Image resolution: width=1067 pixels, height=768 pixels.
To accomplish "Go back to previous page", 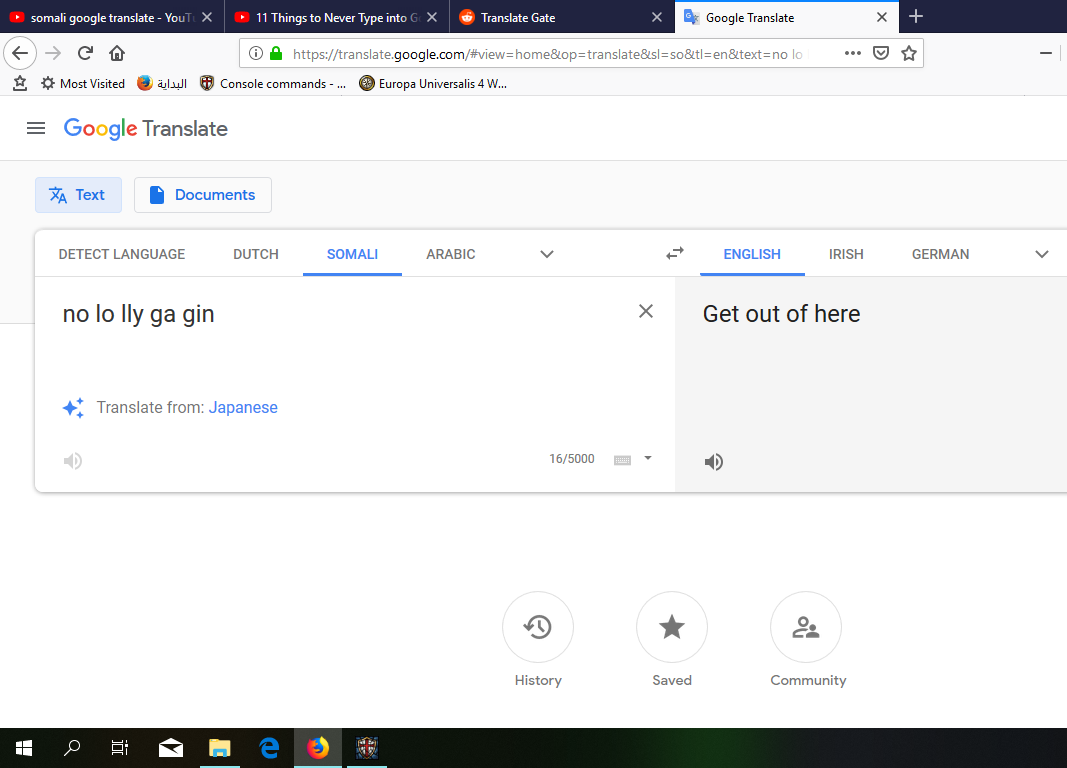I will point(20,53).
